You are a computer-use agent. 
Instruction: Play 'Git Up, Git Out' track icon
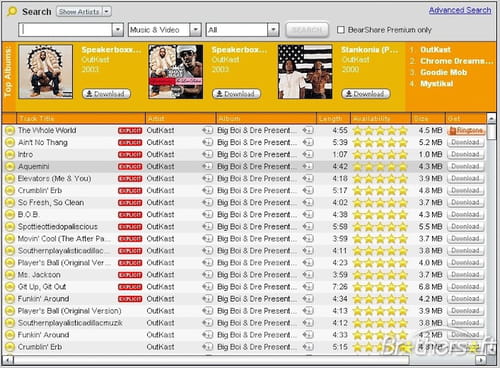10,287
